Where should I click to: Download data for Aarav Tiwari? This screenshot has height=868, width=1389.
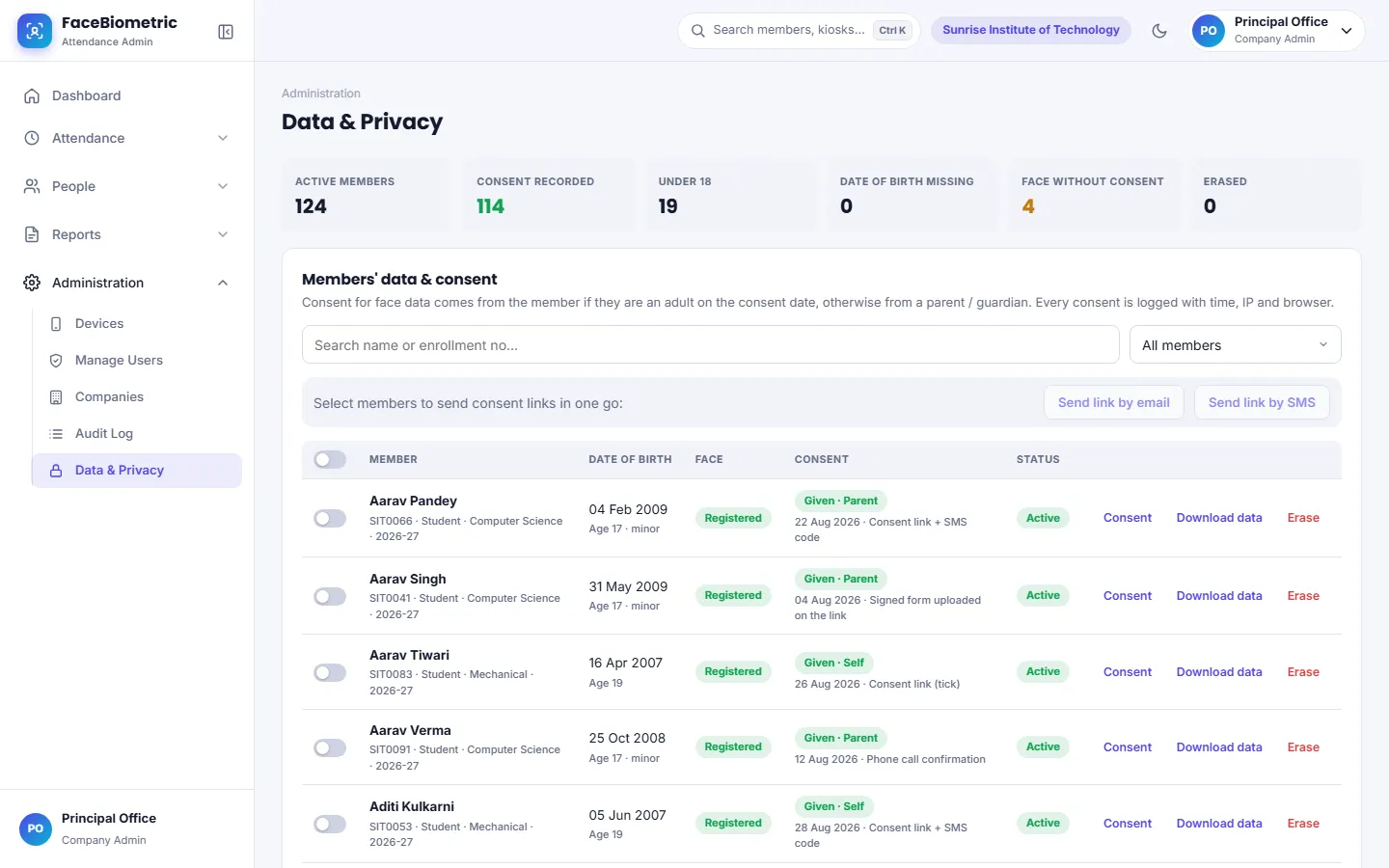point(1219,672)
